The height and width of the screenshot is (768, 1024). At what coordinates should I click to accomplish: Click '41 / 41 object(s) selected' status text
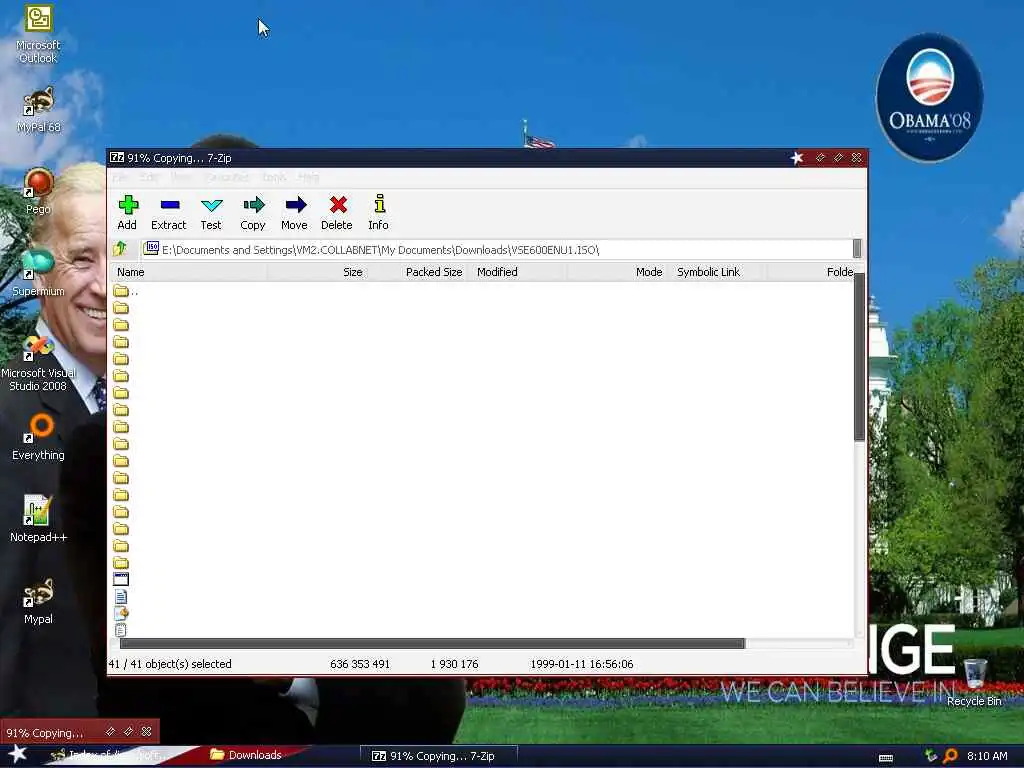170,664
